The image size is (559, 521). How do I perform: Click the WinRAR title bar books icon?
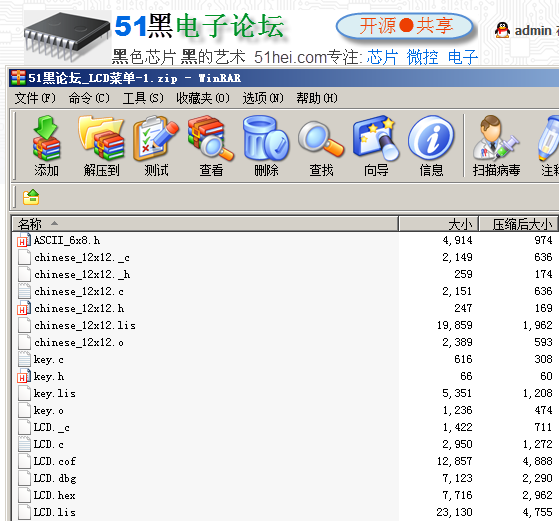pos(18,78)
